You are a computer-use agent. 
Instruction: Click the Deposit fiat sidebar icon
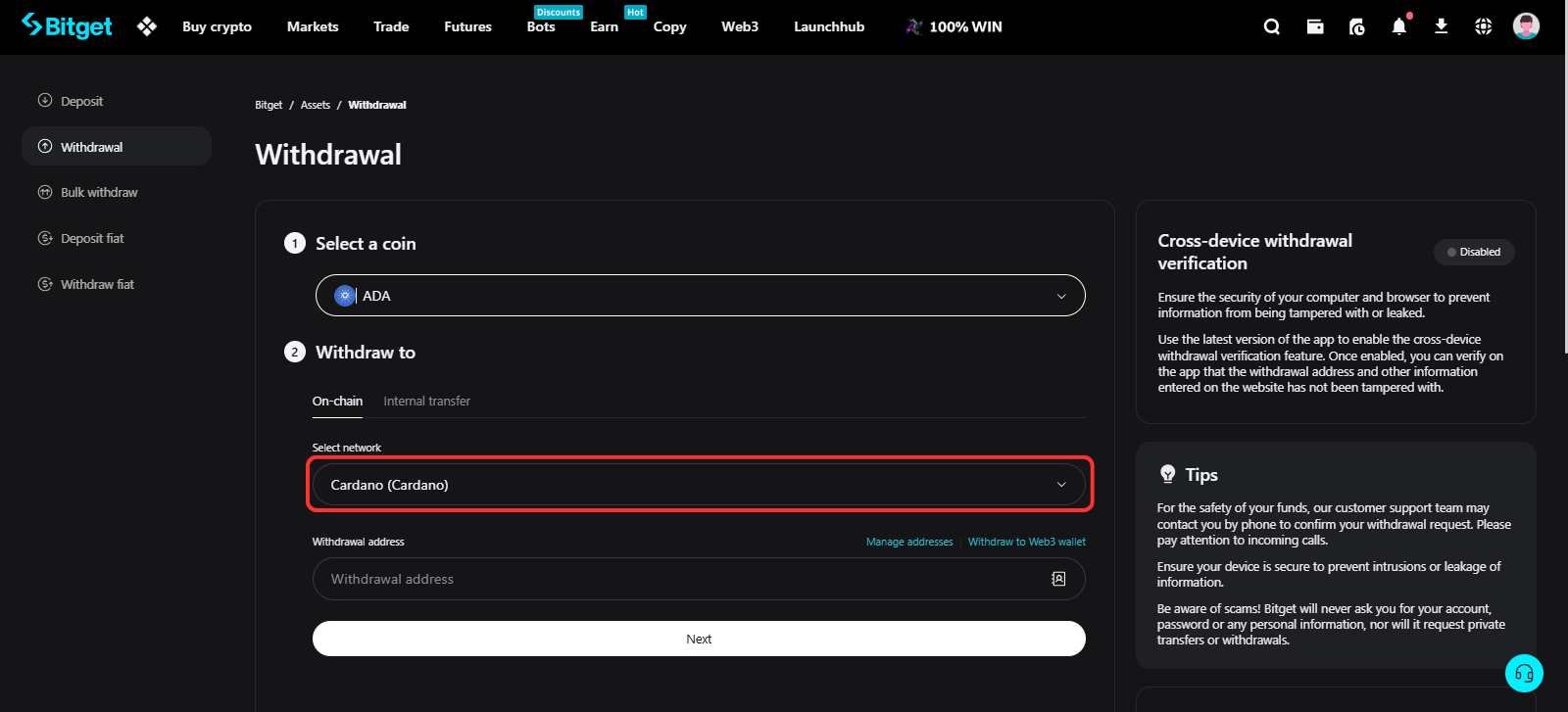(45, 238)
